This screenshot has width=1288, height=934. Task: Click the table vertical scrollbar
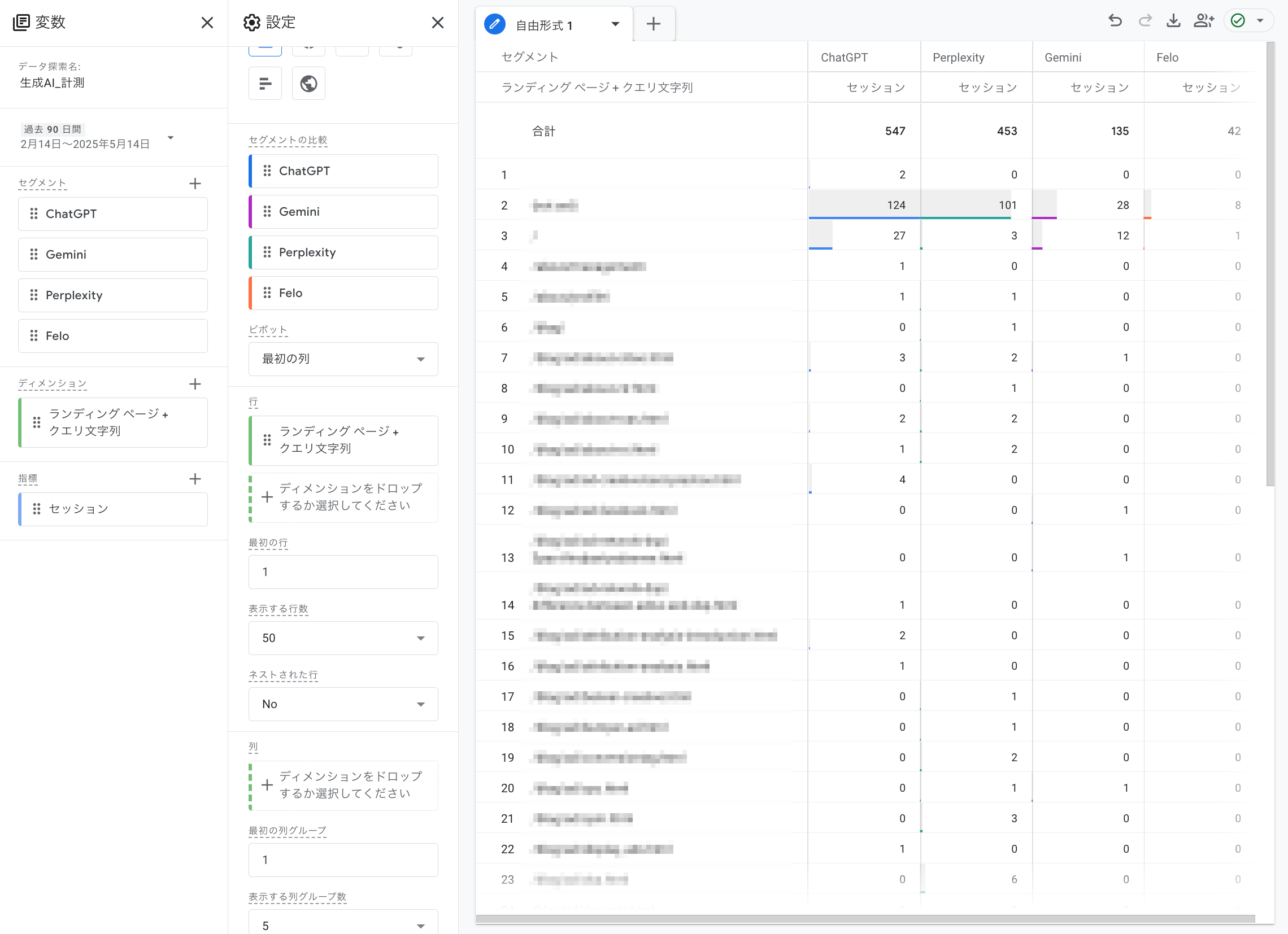pos(1270,264)
